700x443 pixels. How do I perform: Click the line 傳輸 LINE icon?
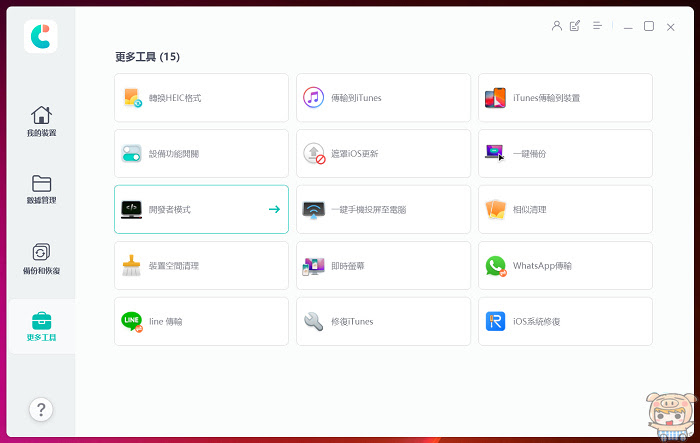point(132,322)
